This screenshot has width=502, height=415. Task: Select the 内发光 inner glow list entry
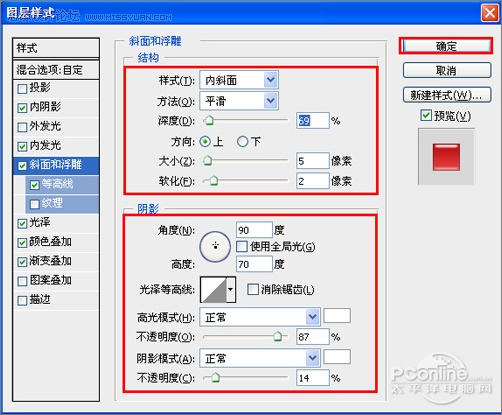tap(56, 146)
